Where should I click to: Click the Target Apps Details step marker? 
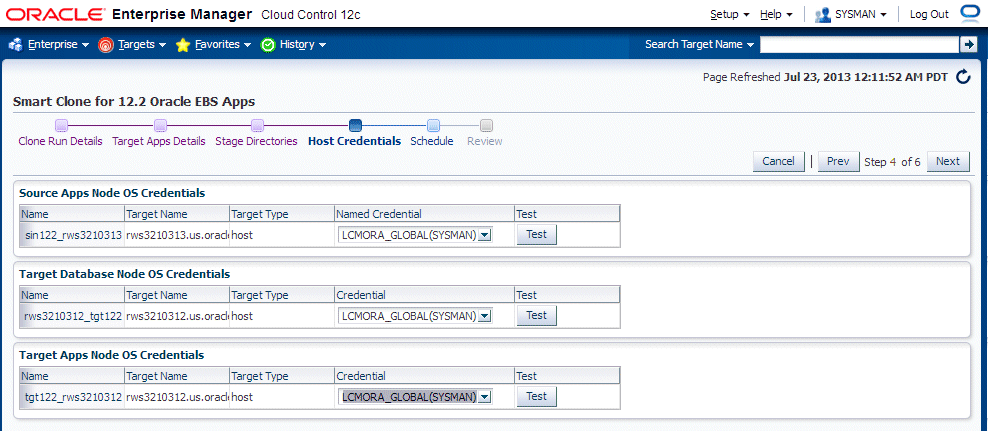[160, 125]
